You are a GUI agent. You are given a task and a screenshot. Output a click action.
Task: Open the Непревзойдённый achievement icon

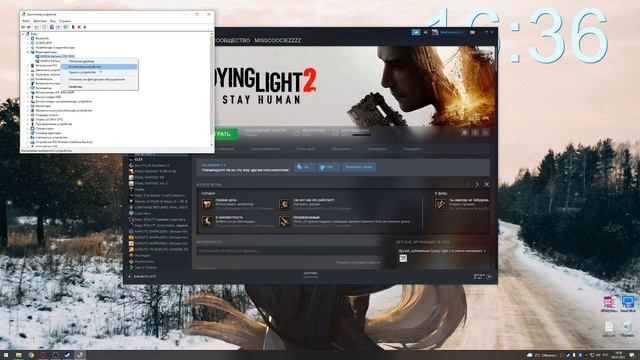point(284,222)
